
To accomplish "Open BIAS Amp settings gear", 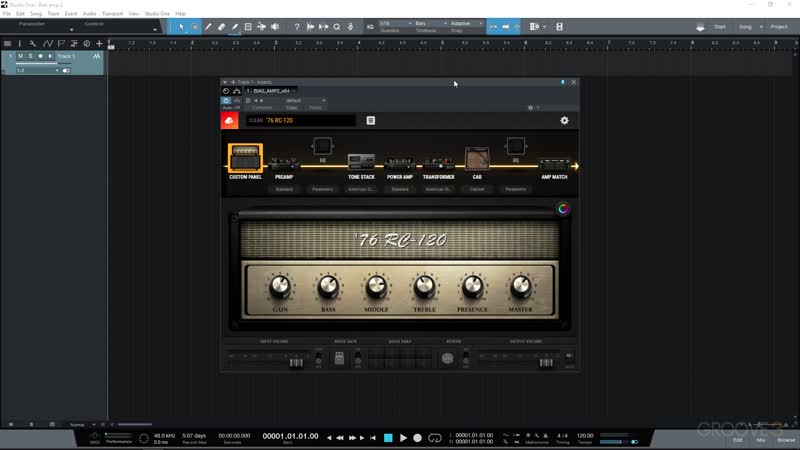I will [564, 120].
